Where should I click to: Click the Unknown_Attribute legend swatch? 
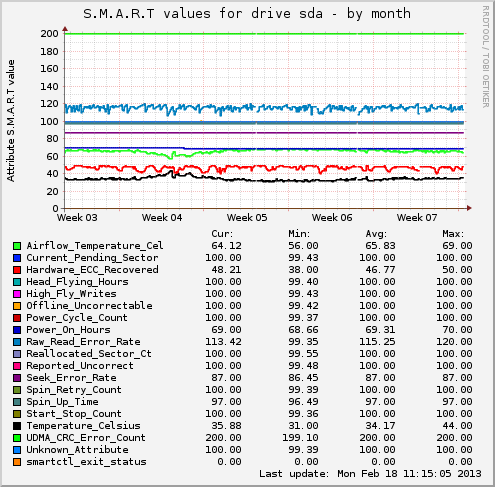pos(17,450)
